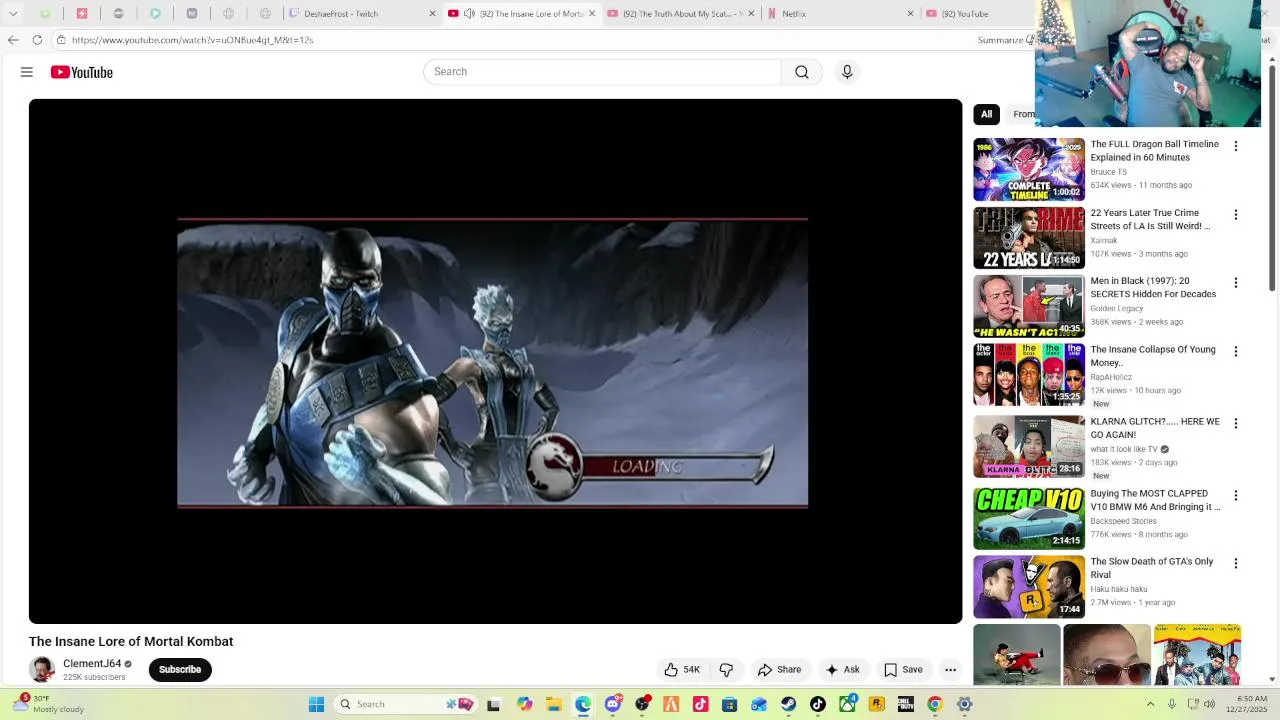The height and width of the screenshot is (720, 1280).
Task: Switch to DeshaeFrost Twitch tab
Action: point(360,14)
